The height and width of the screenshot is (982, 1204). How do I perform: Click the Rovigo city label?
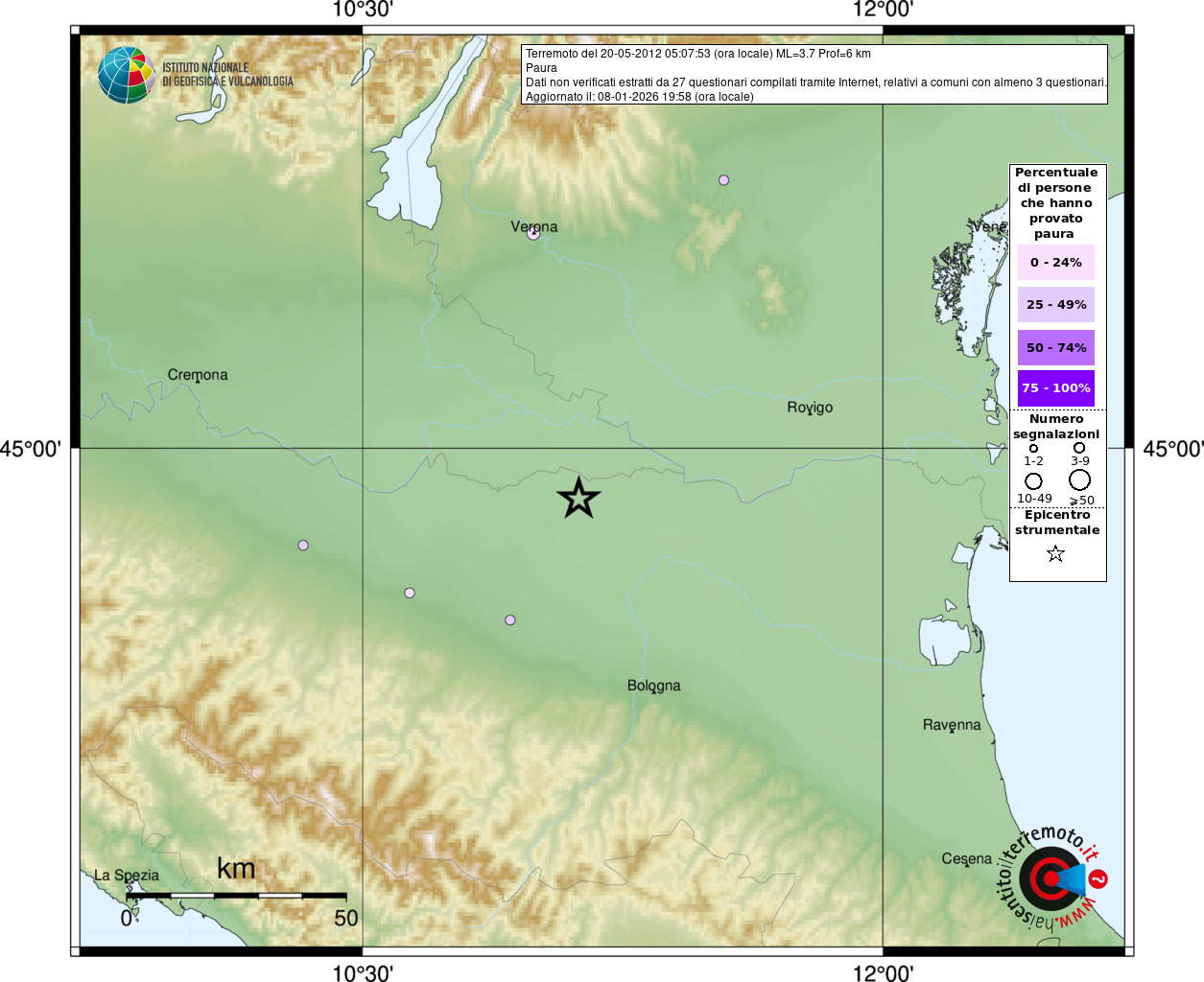[810, 408]
